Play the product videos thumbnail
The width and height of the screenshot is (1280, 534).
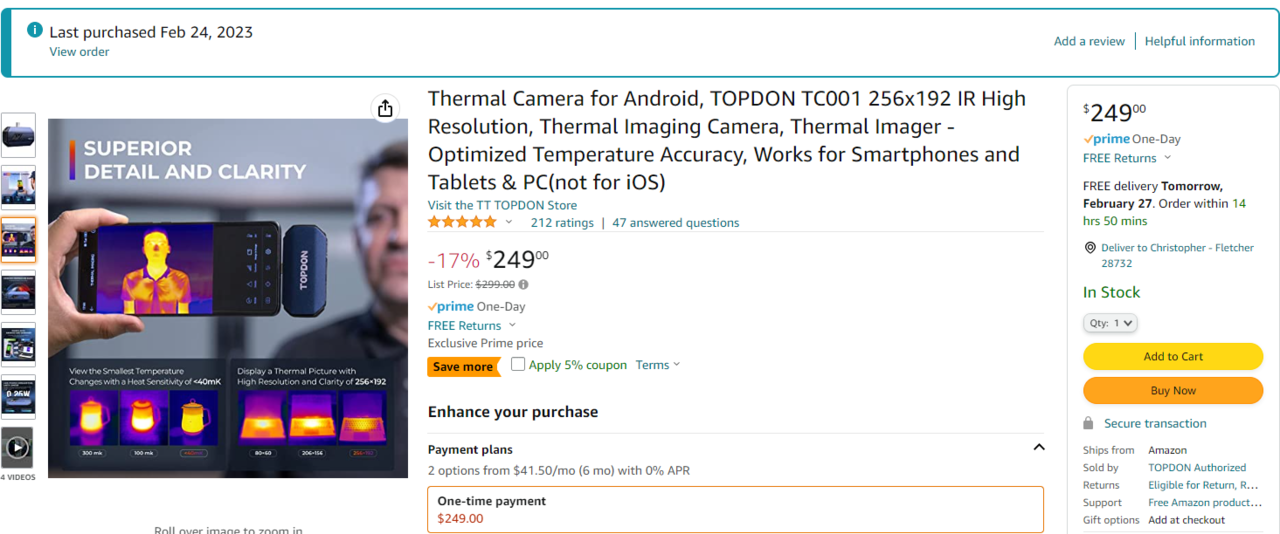18,448
